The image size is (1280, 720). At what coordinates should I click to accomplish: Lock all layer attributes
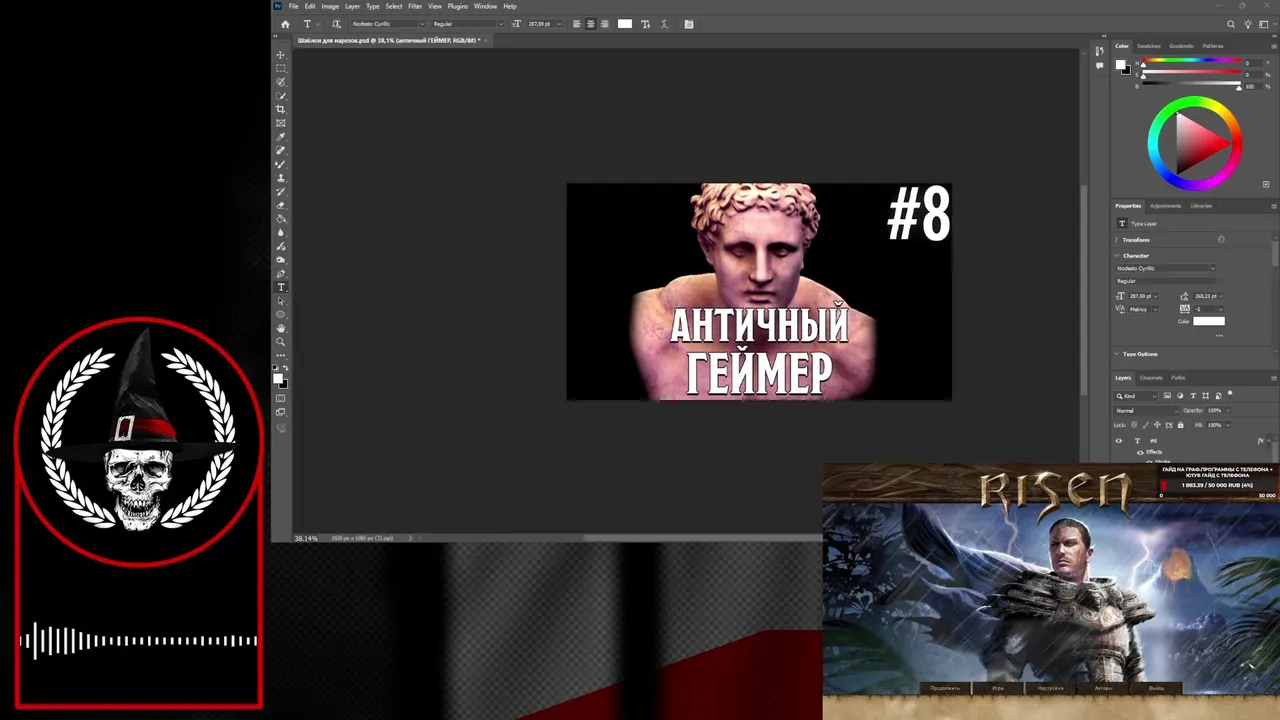point(1180,425)
